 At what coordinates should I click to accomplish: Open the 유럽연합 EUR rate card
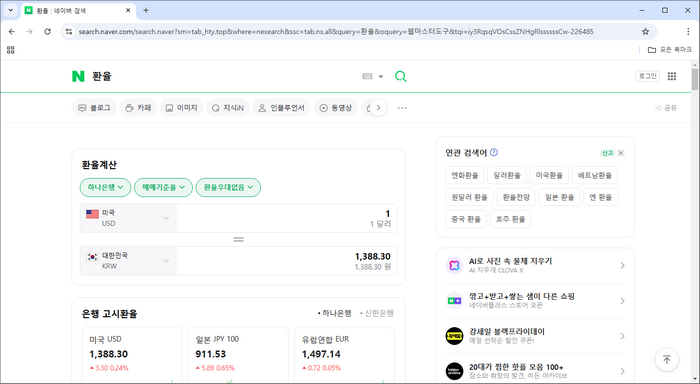pos(344,355)
